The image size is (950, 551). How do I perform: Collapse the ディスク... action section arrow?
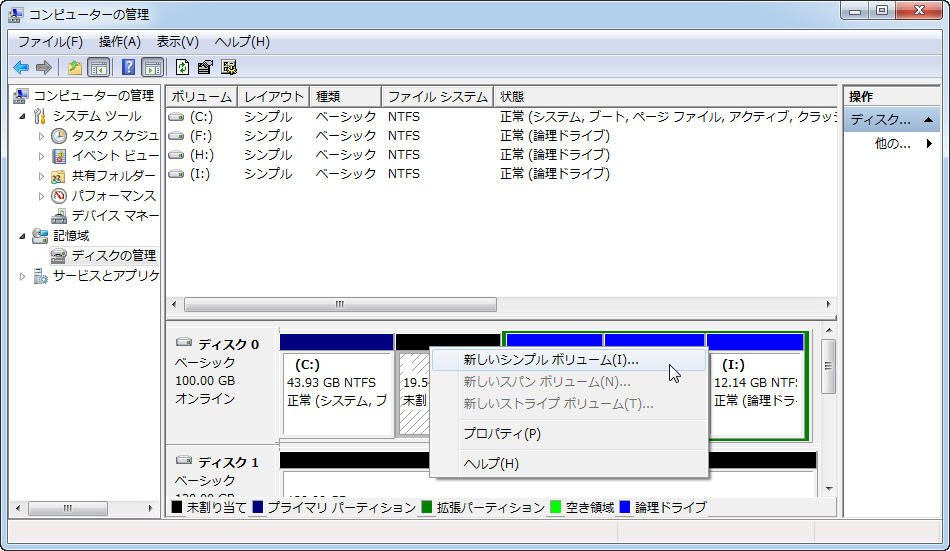click(x=928, y=120)
